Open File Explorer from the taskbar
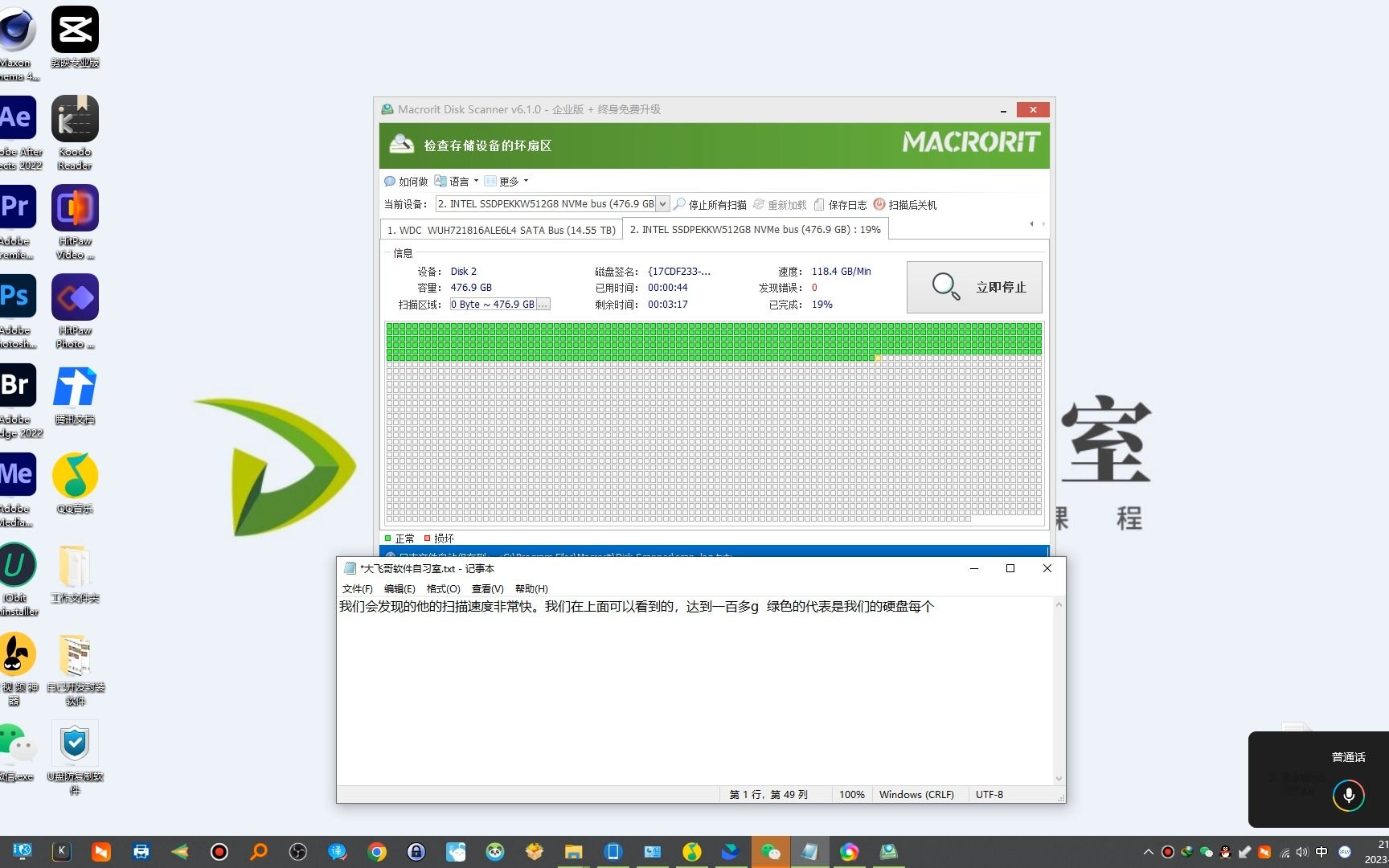This screenshot has height=868, width=1389. pos(573,852)
